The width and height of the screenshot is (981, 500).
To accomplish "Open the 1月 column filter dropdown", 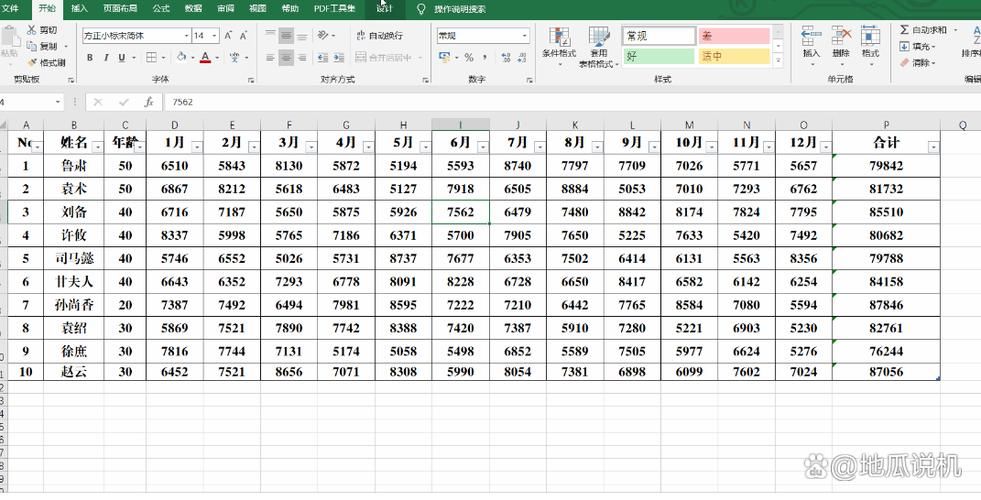I will click(197, 146).
